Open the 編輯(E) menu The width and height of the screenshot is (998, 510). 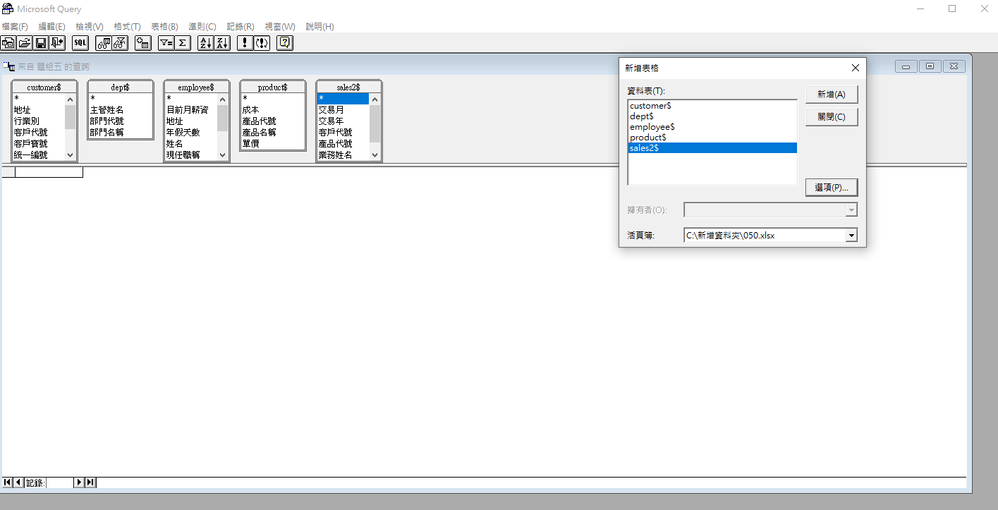pos(52,27)
